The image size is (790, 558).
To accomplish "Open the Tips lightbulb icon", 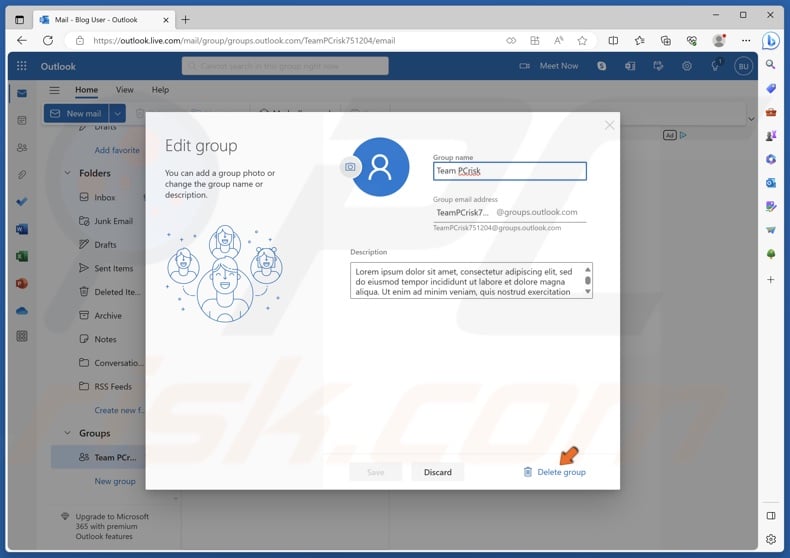I will coord(715,66).
